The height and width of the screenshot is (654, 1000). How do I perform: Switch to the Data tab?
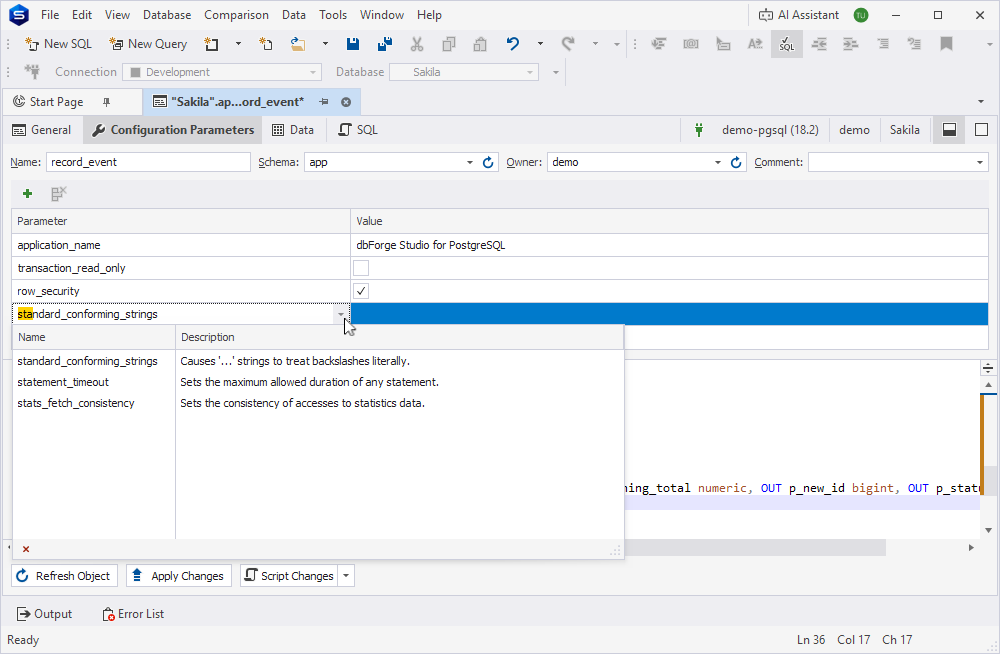click(293, 130)
